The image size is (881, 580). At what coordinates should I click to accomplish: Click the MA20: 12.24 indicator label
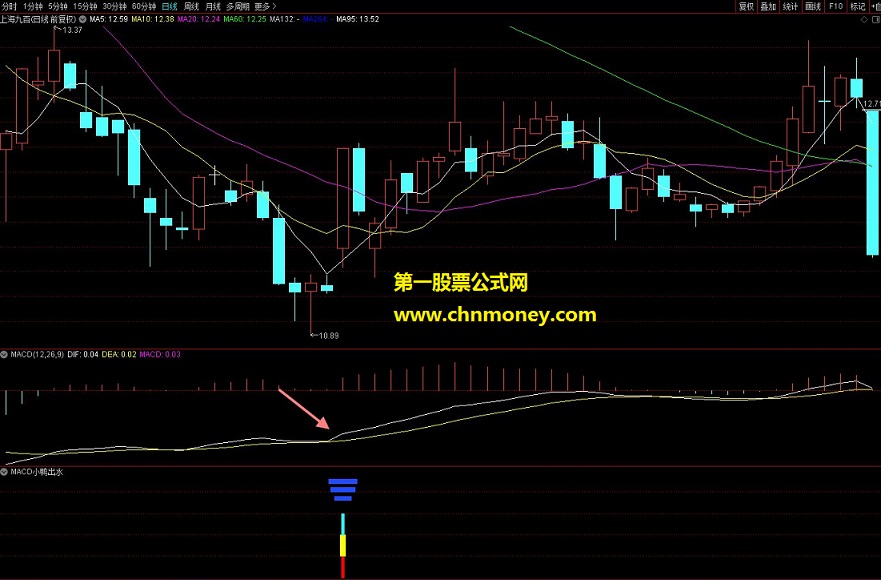pyautogui.click(x=199, y=19)
